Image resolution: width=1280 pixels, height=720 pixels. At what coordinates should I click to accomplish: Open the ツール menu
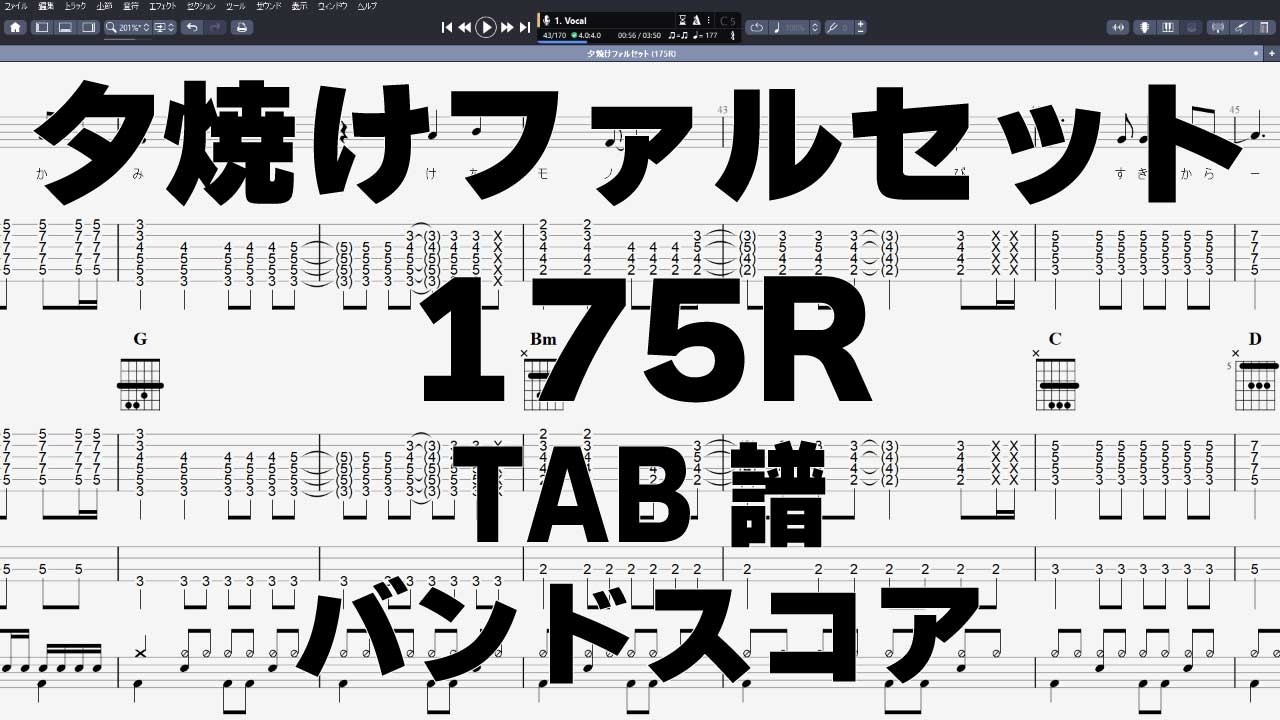coord(236,6)
